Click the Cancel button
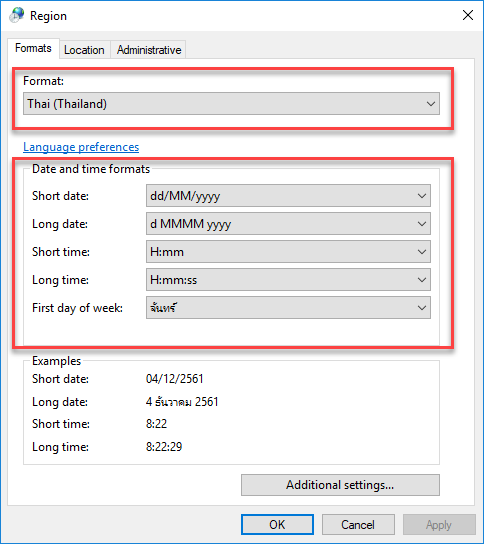 pos(358,525)
